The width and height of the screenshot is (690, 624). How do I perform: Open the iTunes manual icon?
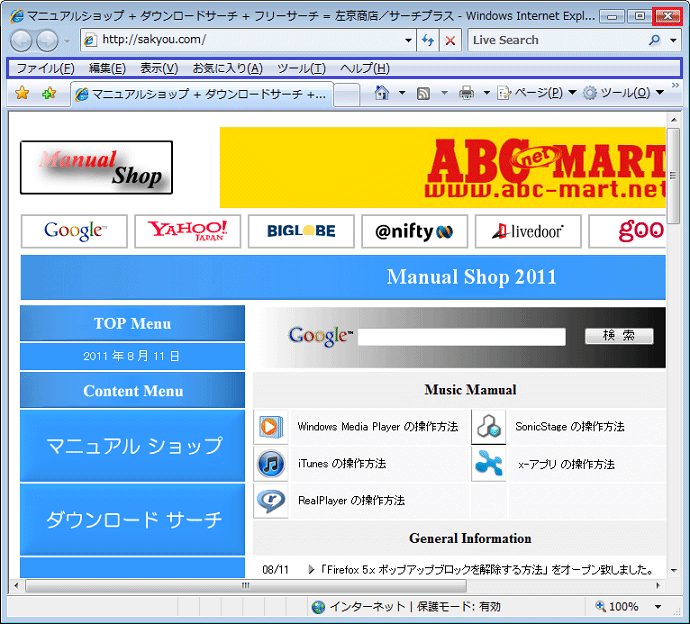[271, 464]
